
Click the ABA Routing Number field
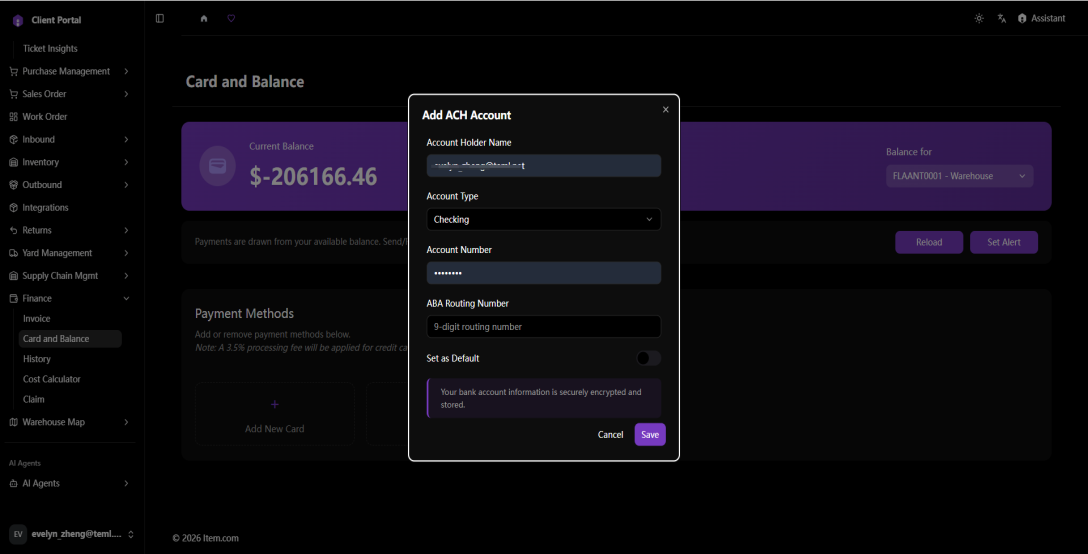(x=543, y=327)
